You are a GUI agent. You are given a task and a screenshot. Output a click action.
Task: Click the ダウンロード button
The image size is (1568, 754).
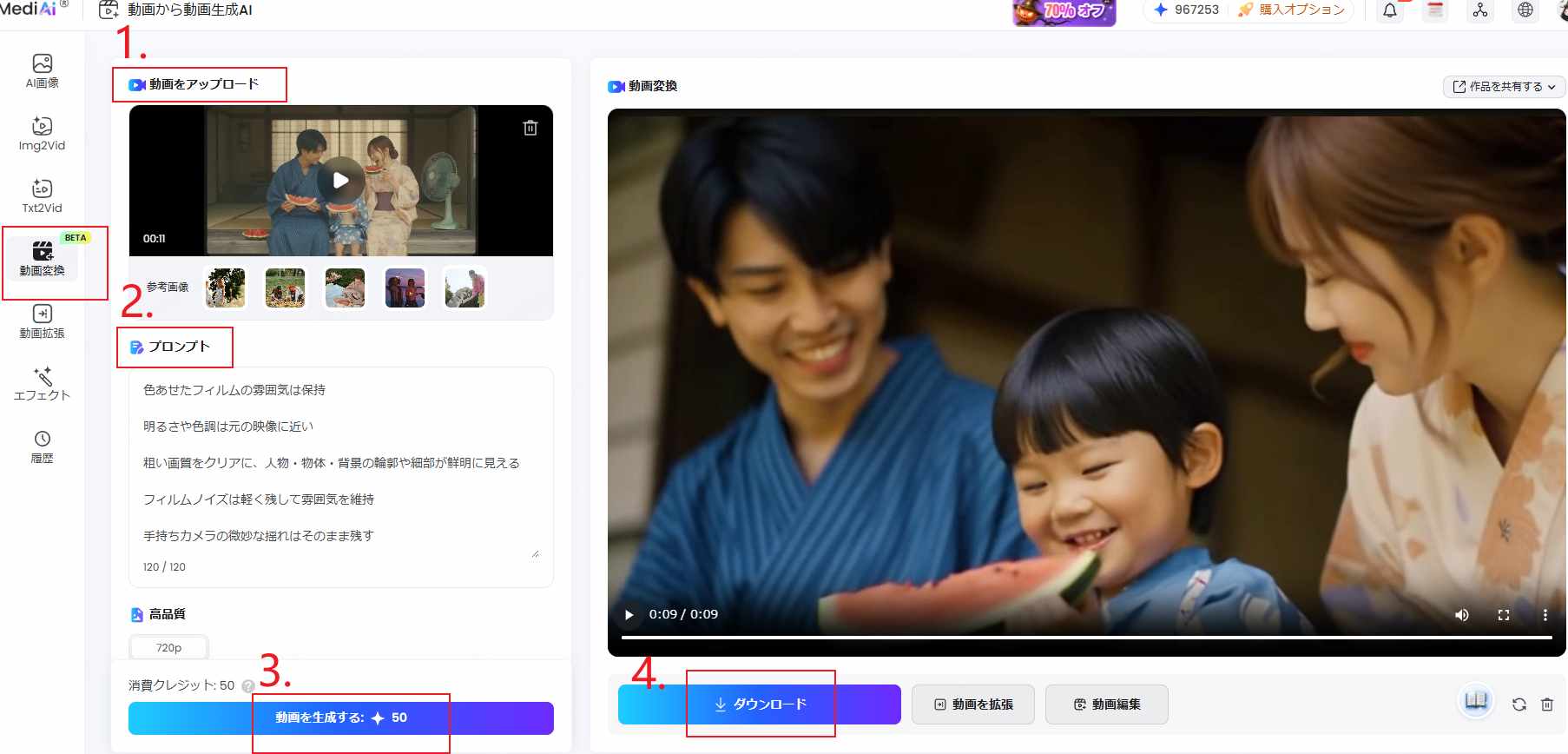coord(760,704)
